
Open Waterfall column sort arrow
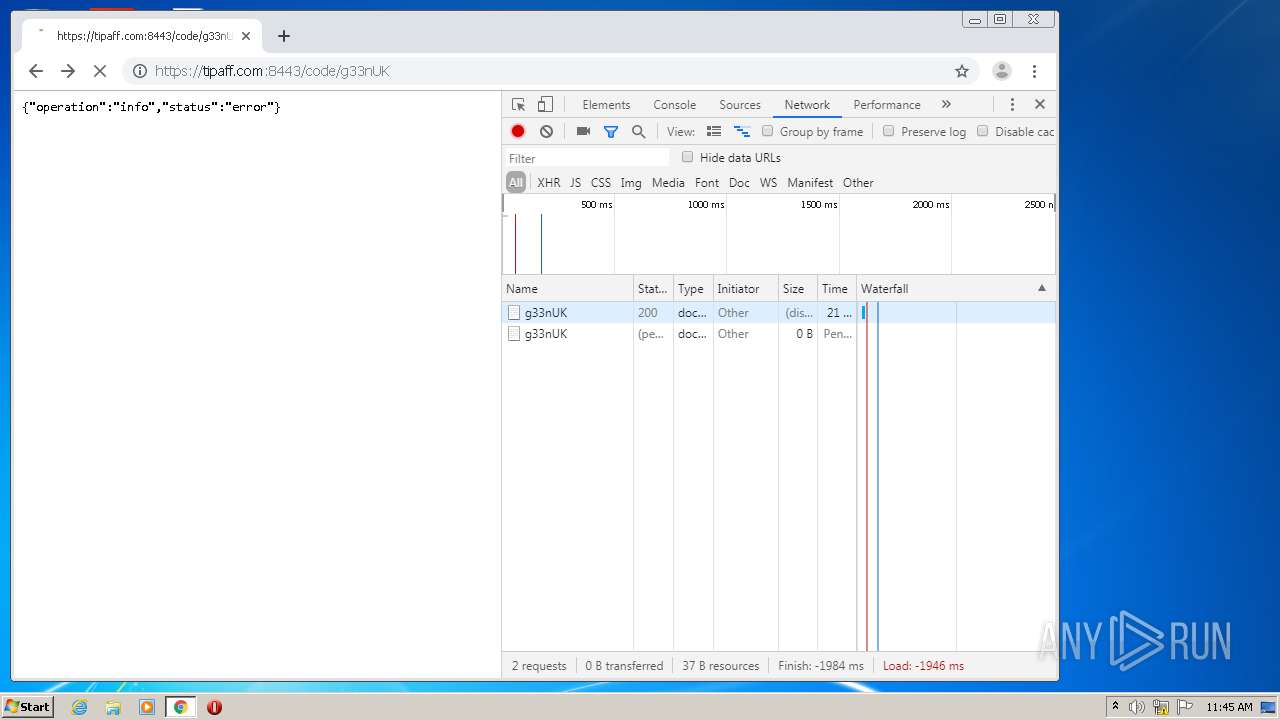pyautogui.click(x=1042, y=288)
